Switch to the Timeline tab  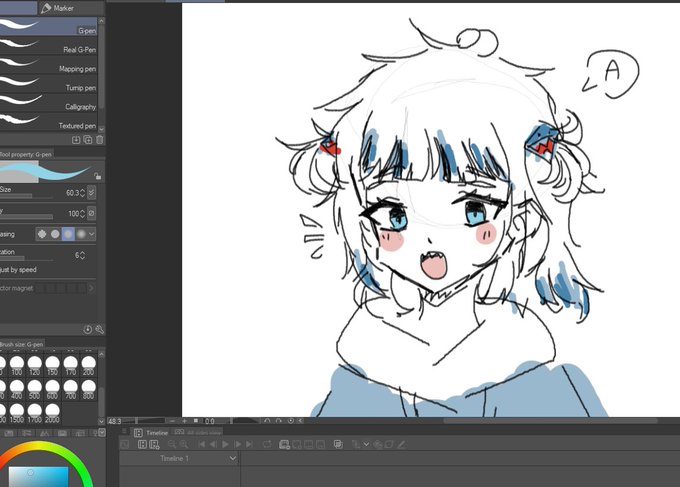[151, 432]
